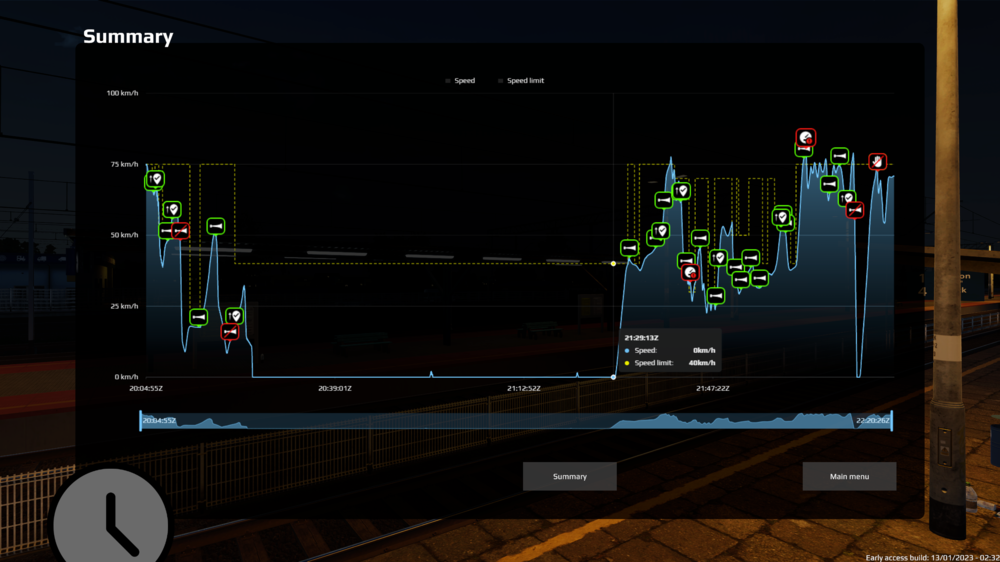Click the green checkpoint stacked before the 75 km/h climb
This screenshot has width=1000, height=562.
(781, 217)
